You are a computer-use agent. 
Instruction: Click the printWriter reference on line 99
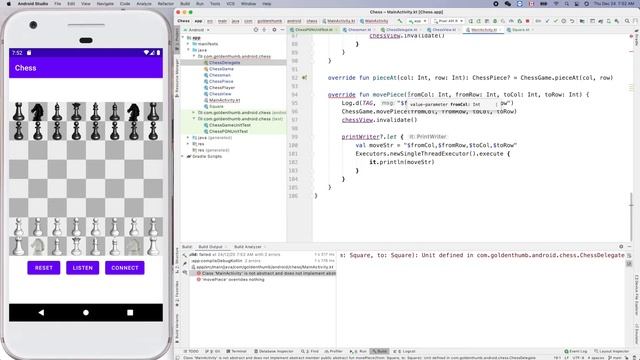pos(360,137)
